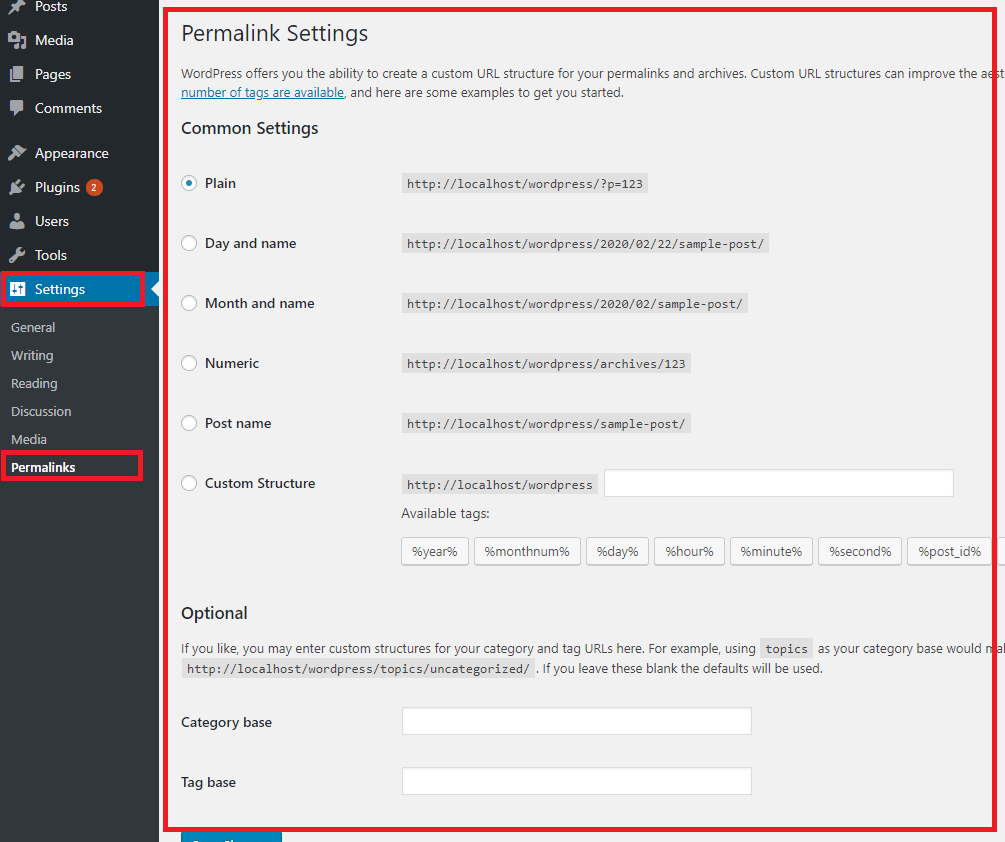Click the Plain example URL ?p=123

pos(525,184)
